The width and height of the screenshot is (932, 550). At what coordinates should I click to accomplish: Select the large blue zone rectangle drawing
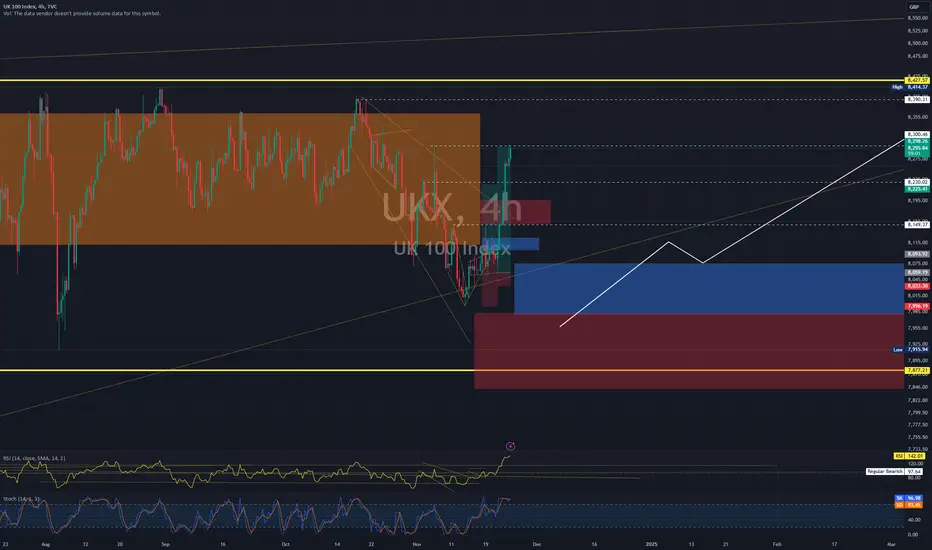point(709,288)
